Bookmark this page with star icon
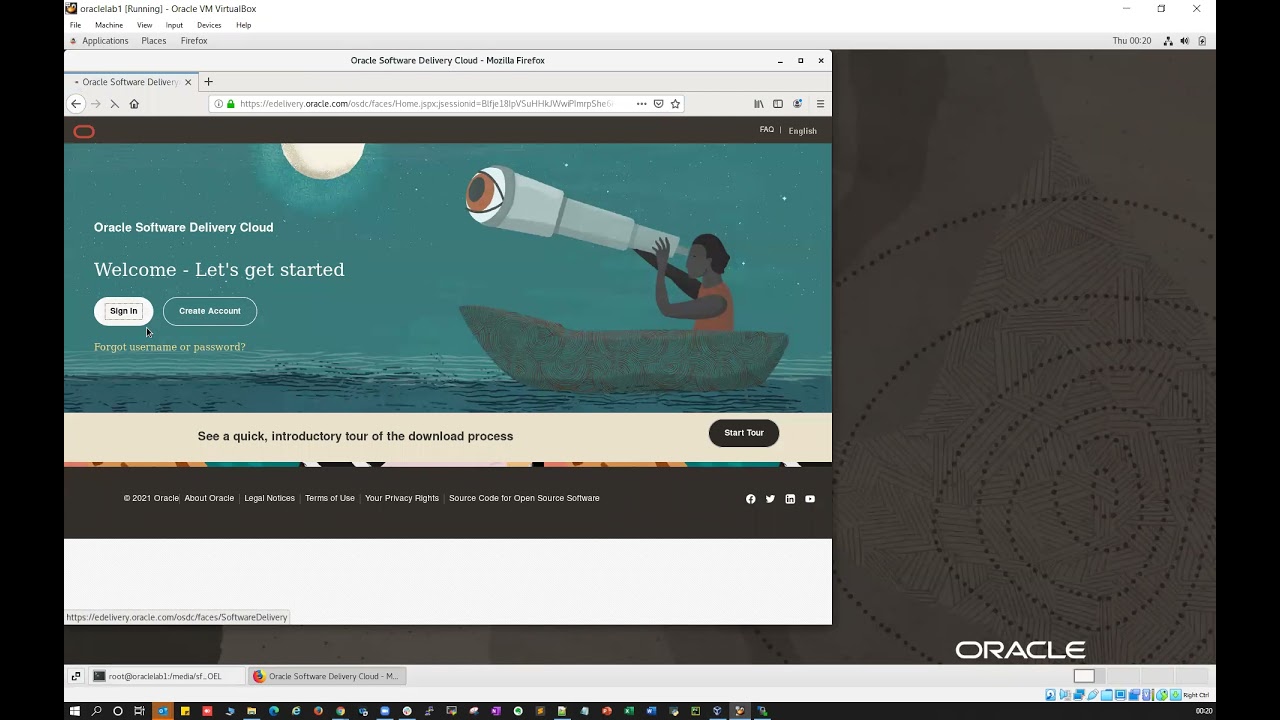Image resolution: width=1280 pixels, height=720 pixels. (x=675, y=104)
